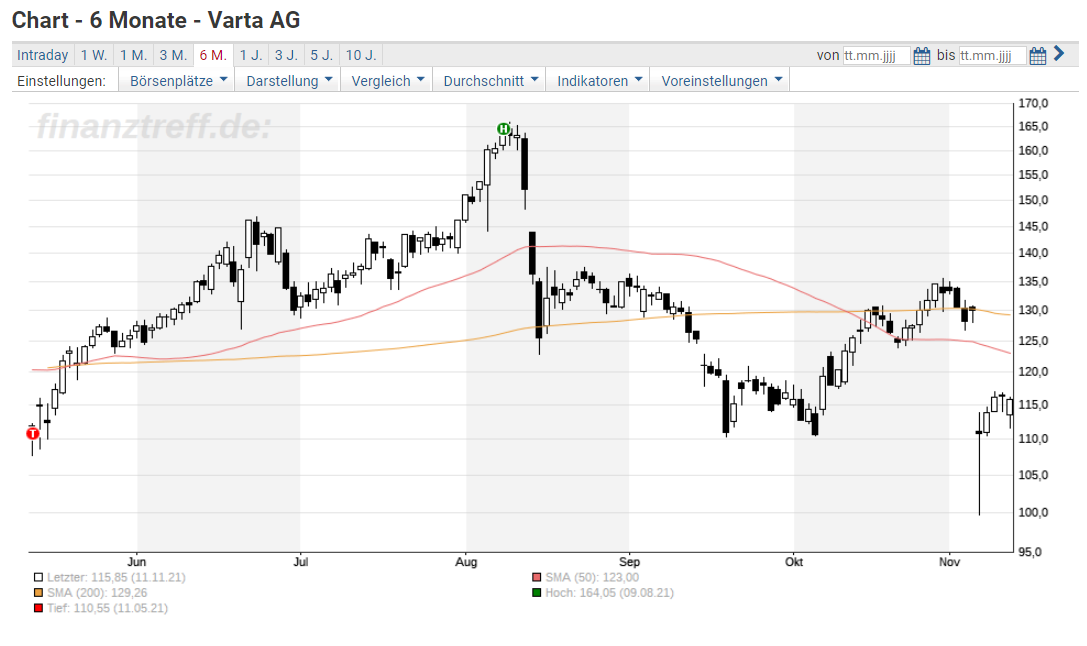Select the Intraday time range tab

click(x=42, y=55)
